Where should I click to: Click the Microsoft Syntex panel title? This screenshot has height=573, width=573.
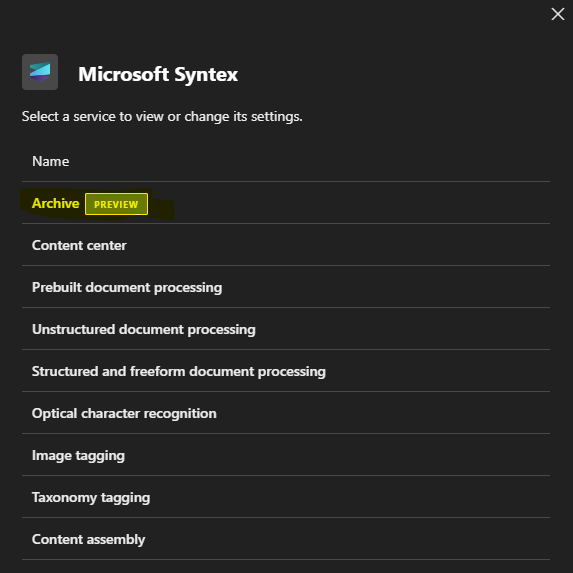[x=158, y=74]
